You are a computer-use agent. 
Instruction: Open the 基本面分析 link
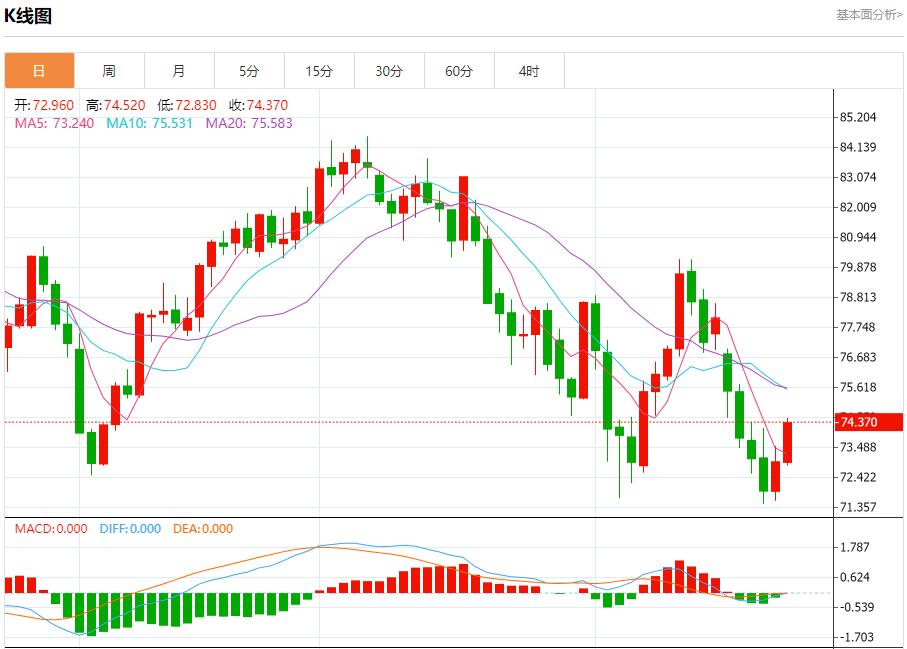pyautogui.click(x=868, y=15)
